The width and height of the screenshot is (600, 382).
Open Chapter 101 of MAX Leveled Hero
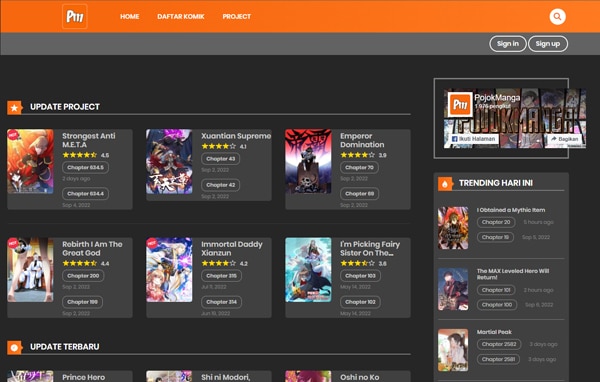(x=496, y=290)
